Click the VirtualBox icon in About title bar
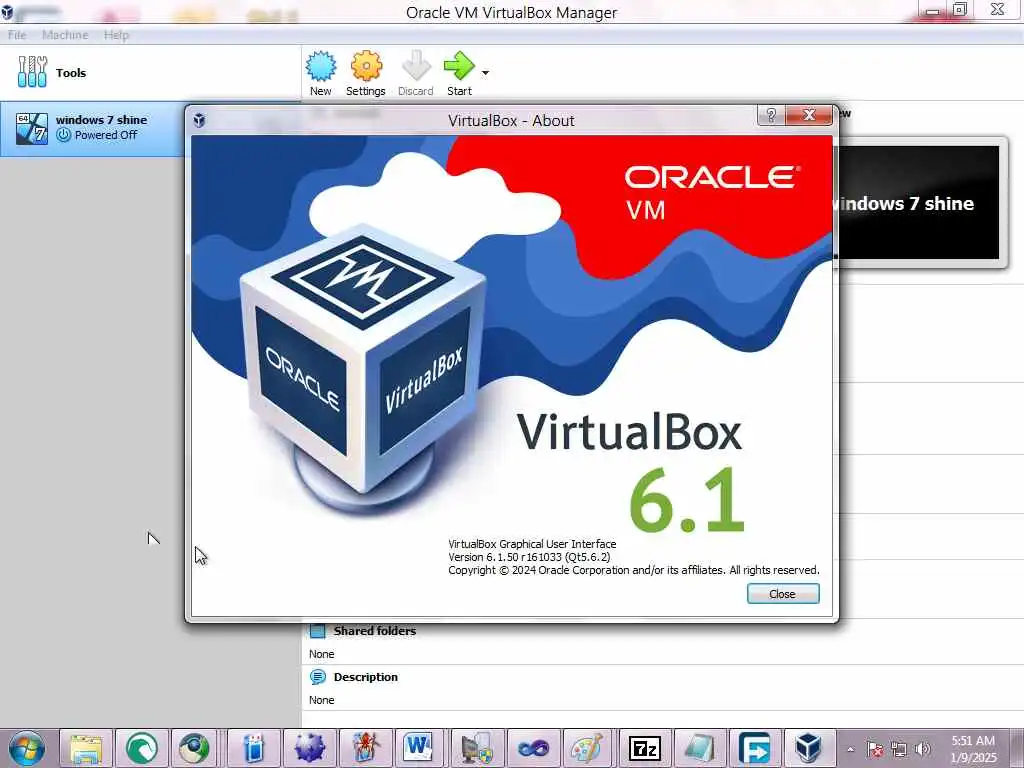 [199, 120]
